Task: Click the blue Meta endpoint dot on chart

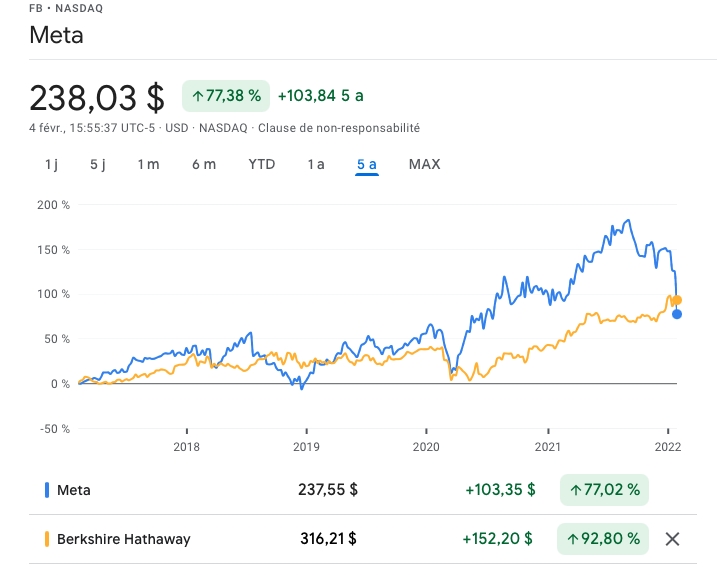Action: point(677,314)
